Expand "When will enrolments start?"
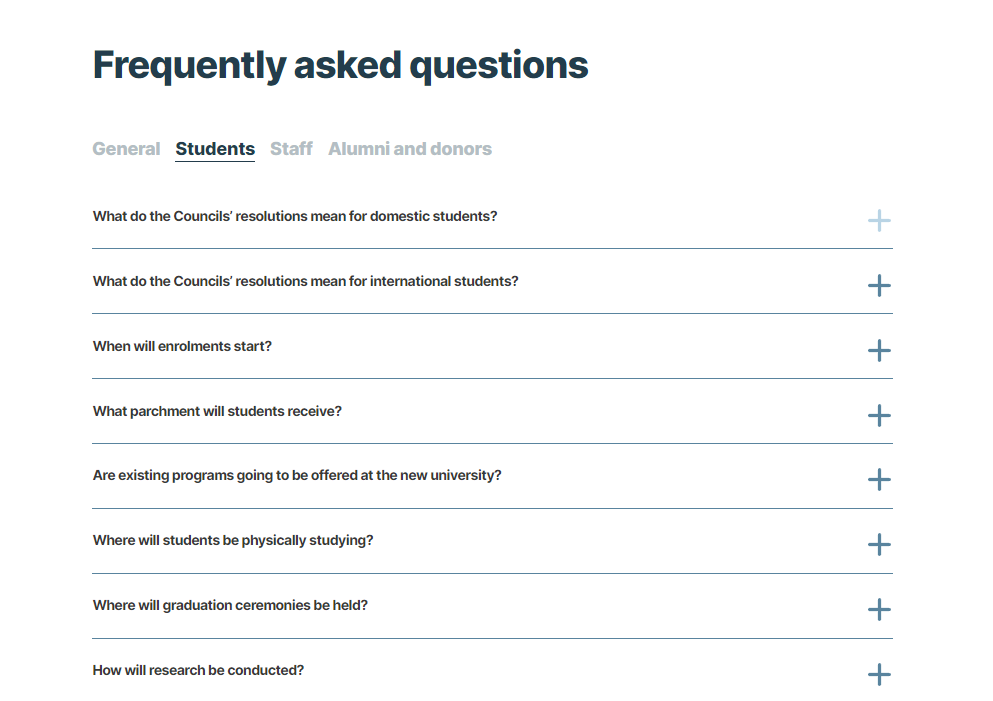993x701 pixels. click(182, 346)
